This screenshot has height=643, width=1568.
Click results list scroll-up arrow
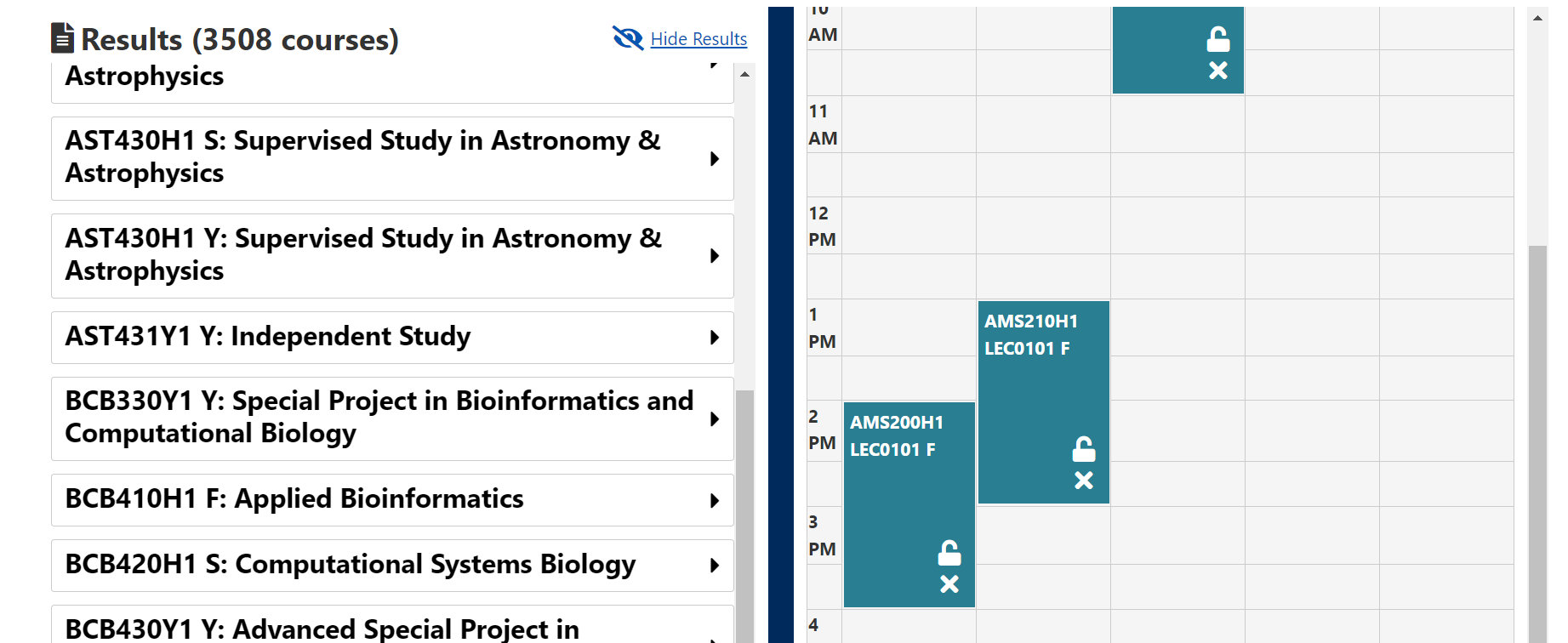click(x=745, y=75)
